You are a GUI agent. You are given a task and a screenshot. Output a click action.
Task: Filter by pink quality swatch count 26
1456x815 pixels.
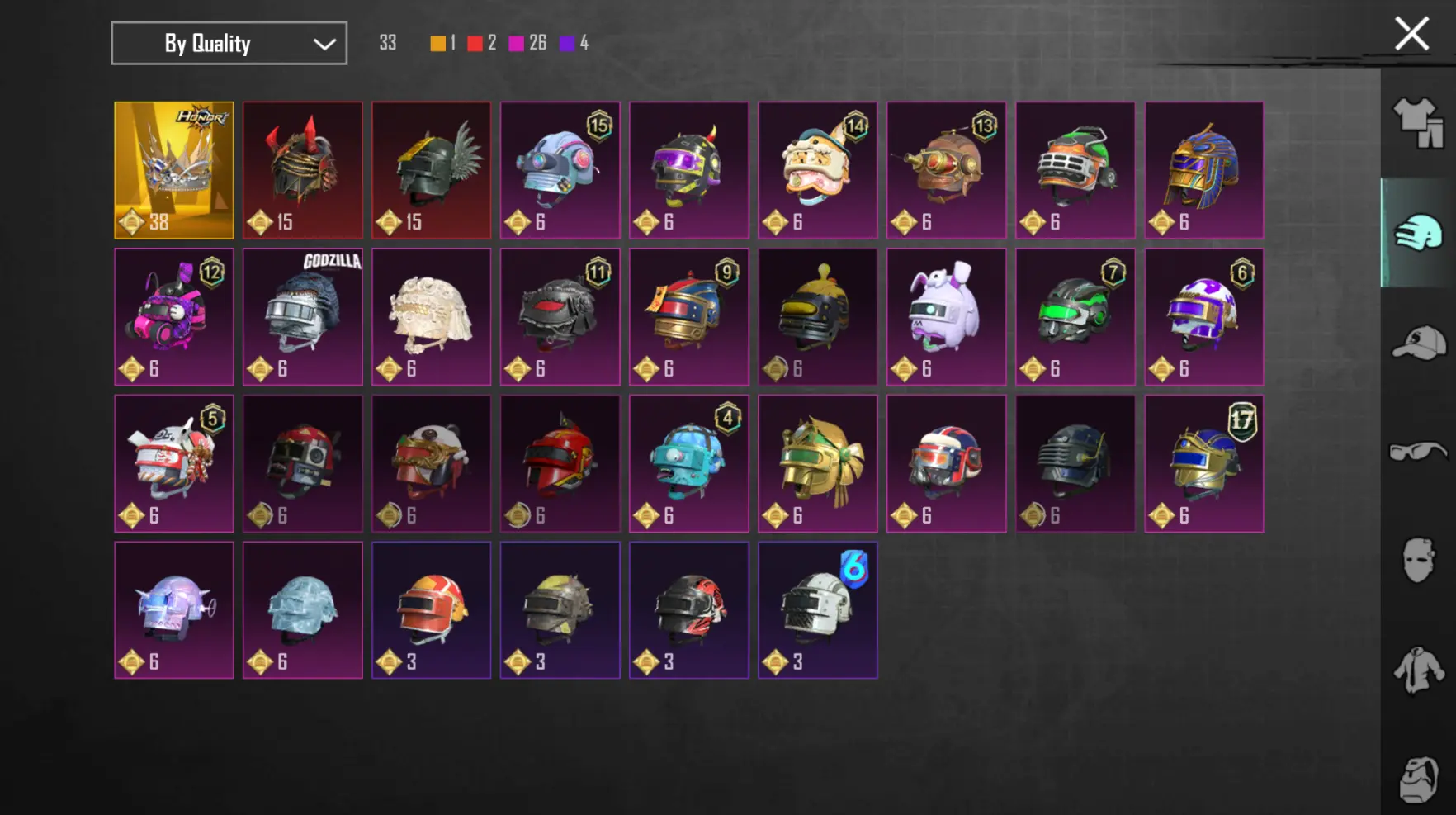pyautogui.click(x=527, y=43)
